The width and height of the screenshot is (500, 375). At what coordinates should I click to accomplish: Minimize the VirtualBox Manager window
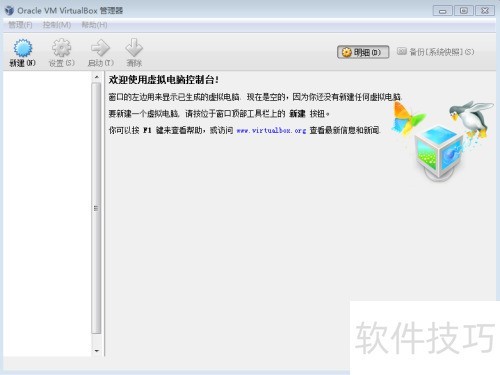point(442,11)
